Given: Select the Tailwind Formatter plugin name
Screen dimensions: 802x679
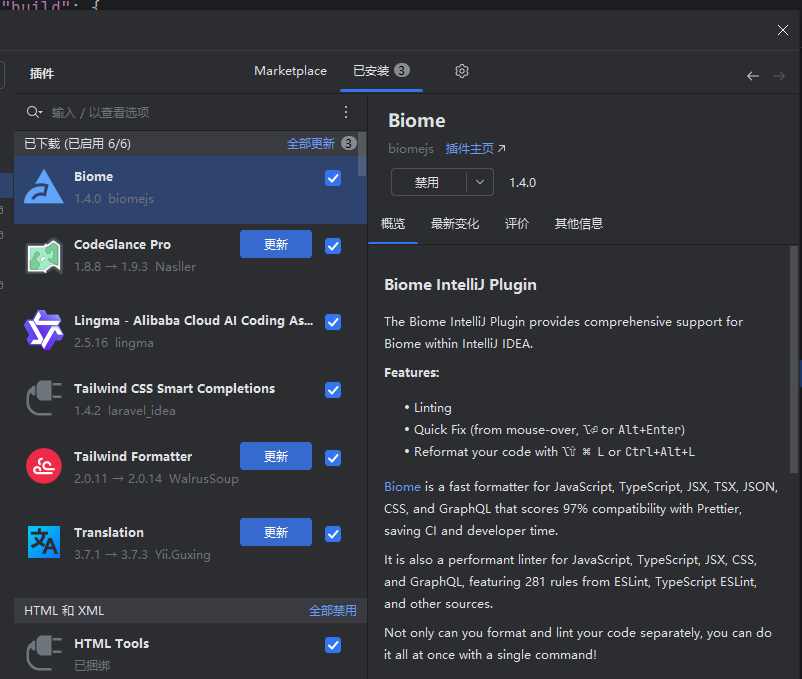Looking at the screenshot, I should click(x=133, y=457).
